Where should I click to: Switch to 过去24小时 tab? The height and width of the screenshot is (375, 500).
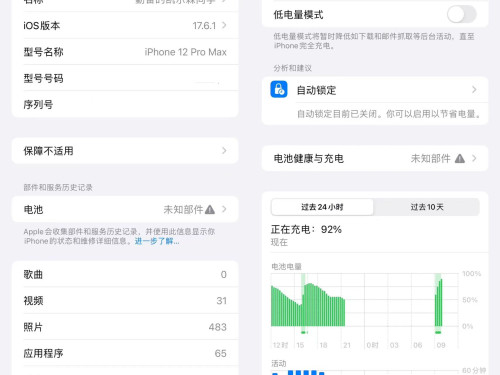322,207
